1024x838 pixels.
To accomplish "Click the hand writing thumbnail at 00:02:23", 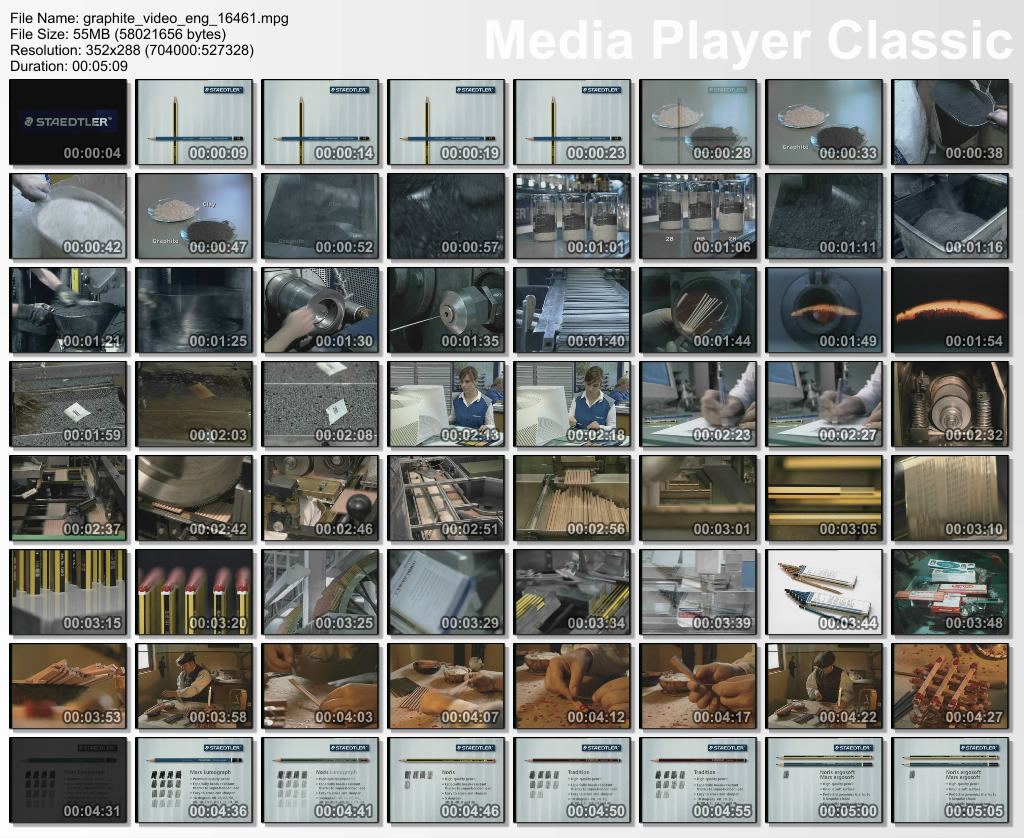I will (x=698, y=403).
